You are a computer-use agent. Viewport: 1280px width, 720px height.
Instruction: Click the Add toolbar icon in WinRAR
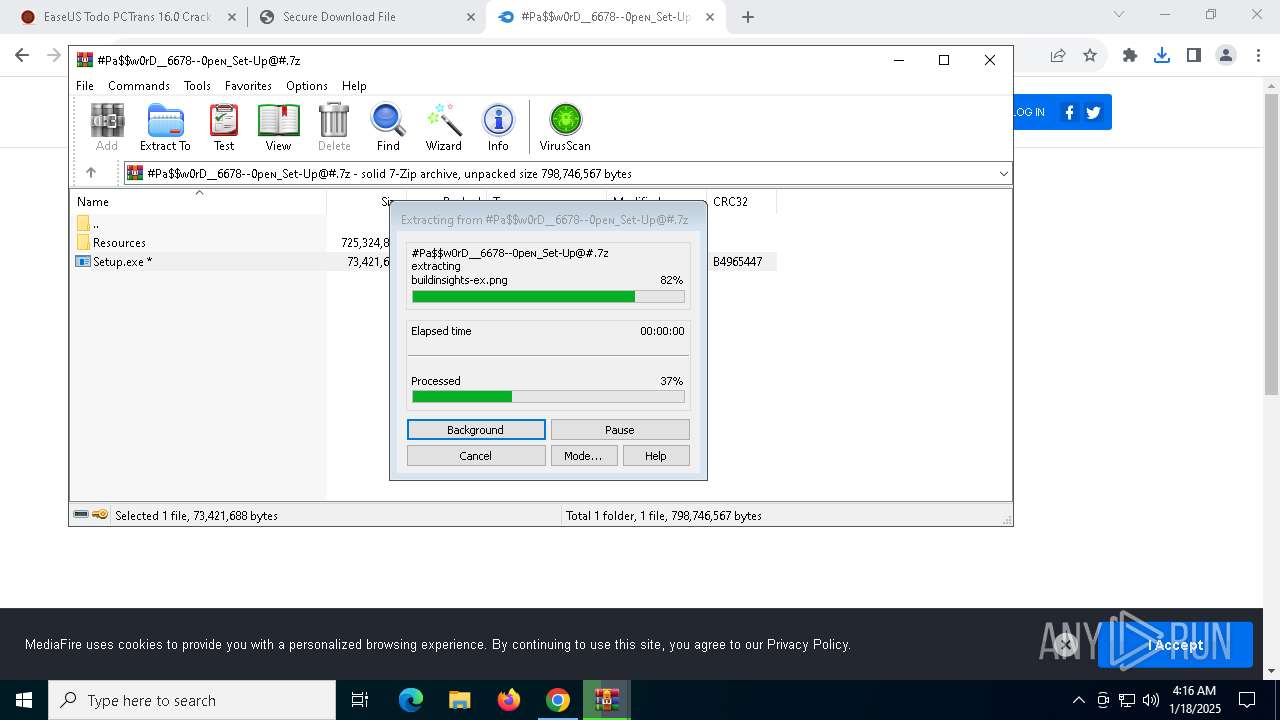tap(107, 127)
